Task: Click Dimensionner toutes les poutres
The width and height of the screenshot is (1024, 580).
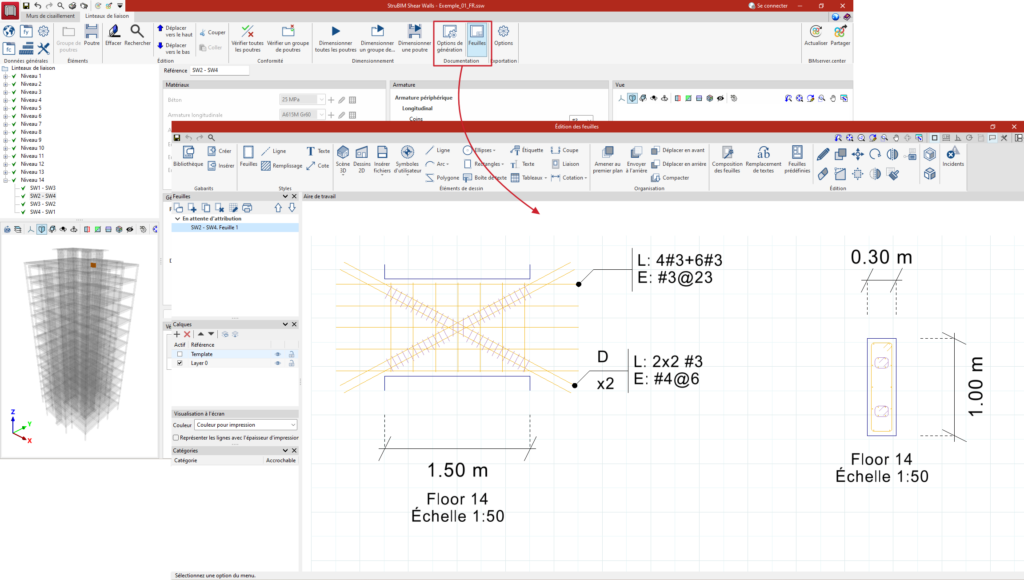Action: click(x=335, y=38)
